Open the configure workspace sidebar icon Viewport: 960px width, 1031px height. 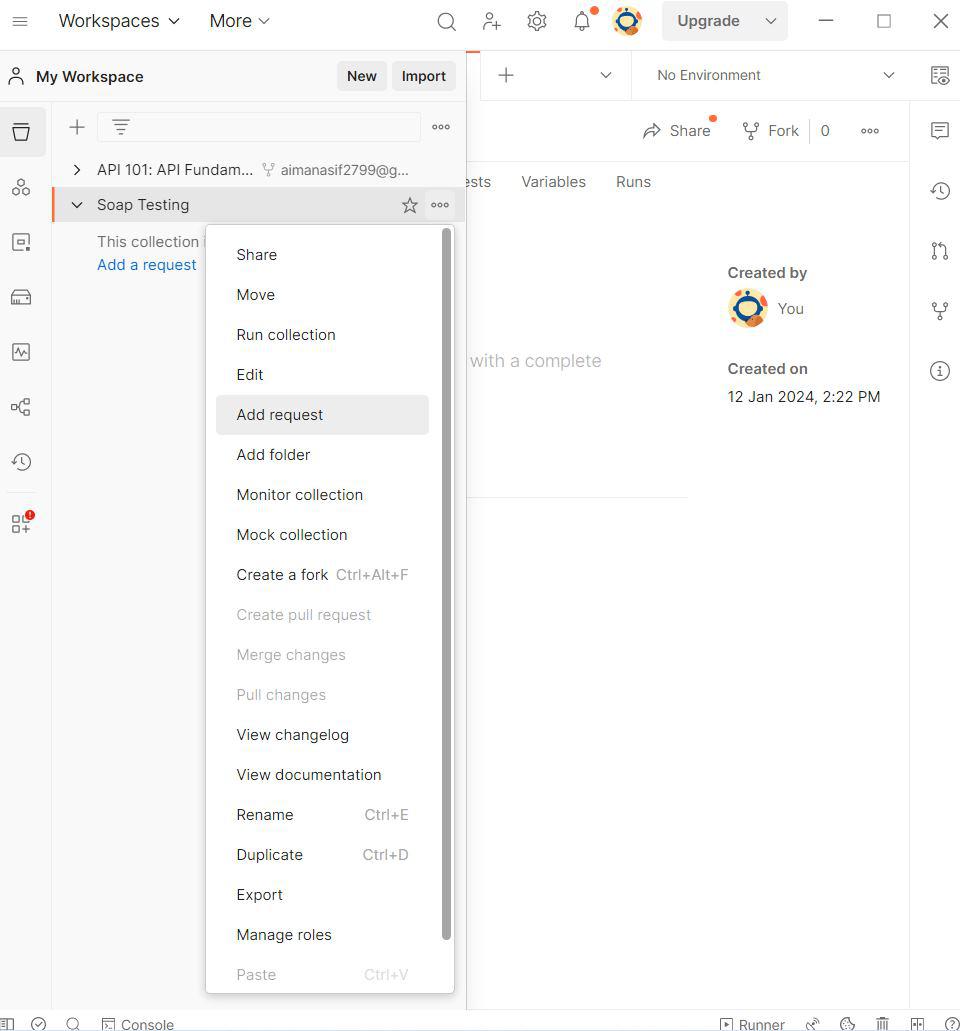point(21,523)
